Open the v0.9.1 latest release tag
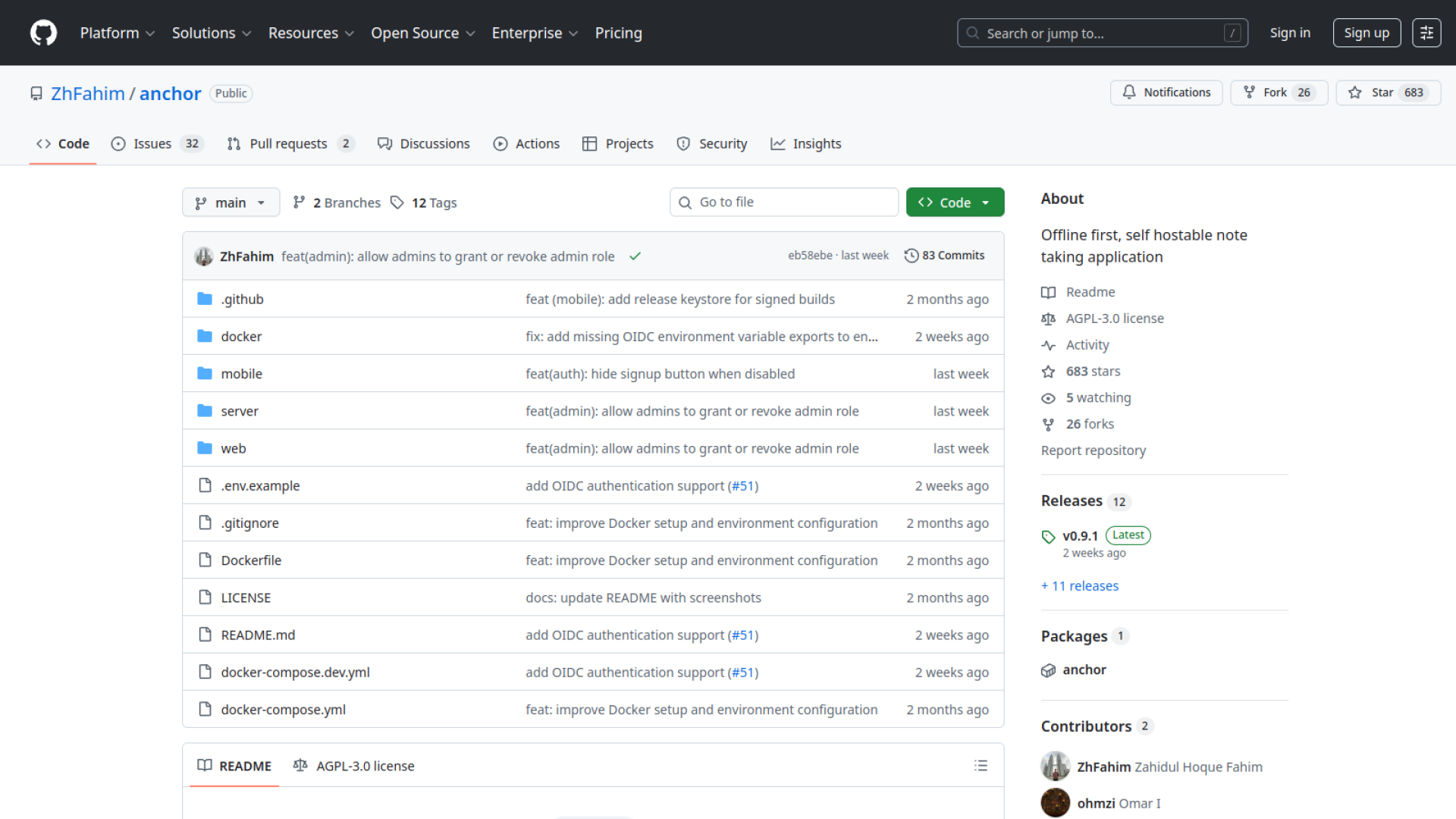 pos(1080,536)
